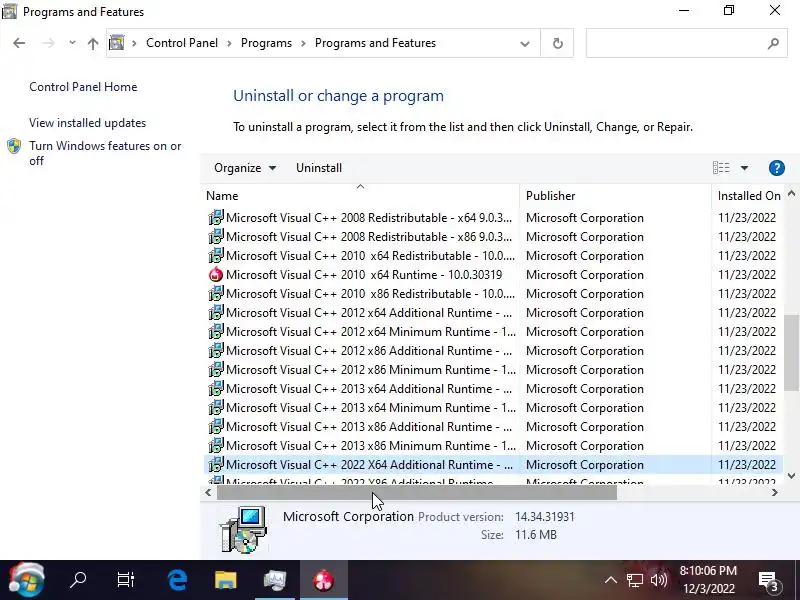The width and height of the screenshot is (800, 600).
Task: Select Visual C++ 2013 x64 Additional Runtime
Action: pos(493,389)
